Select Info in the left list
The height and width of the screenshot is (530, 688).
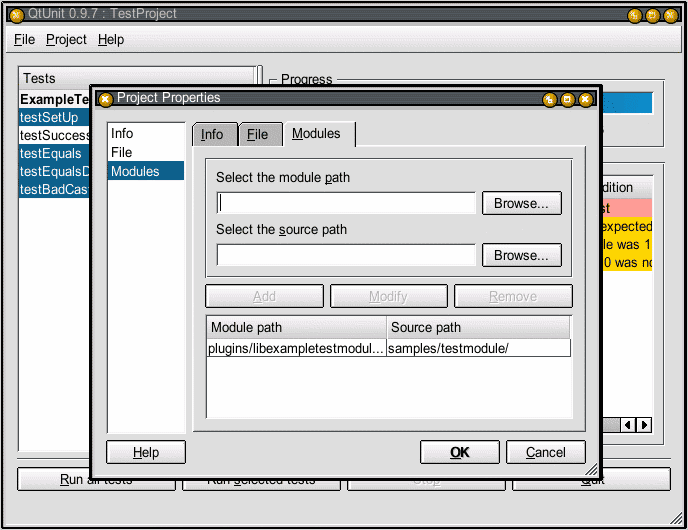click(x=146, y=133)
